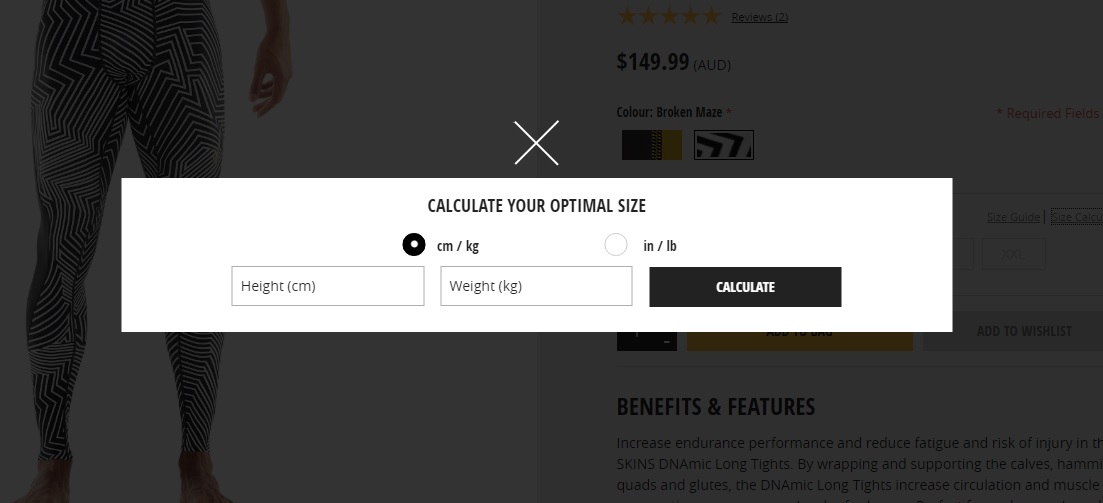Click the quantity number field
This screenshot has height=503, width=1103.
point(637,341)
